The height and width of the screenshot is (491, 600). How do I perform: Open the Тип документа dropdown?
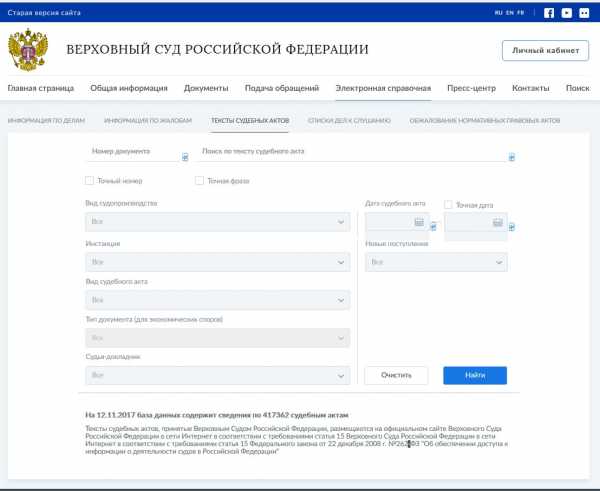tap(217, 338)
